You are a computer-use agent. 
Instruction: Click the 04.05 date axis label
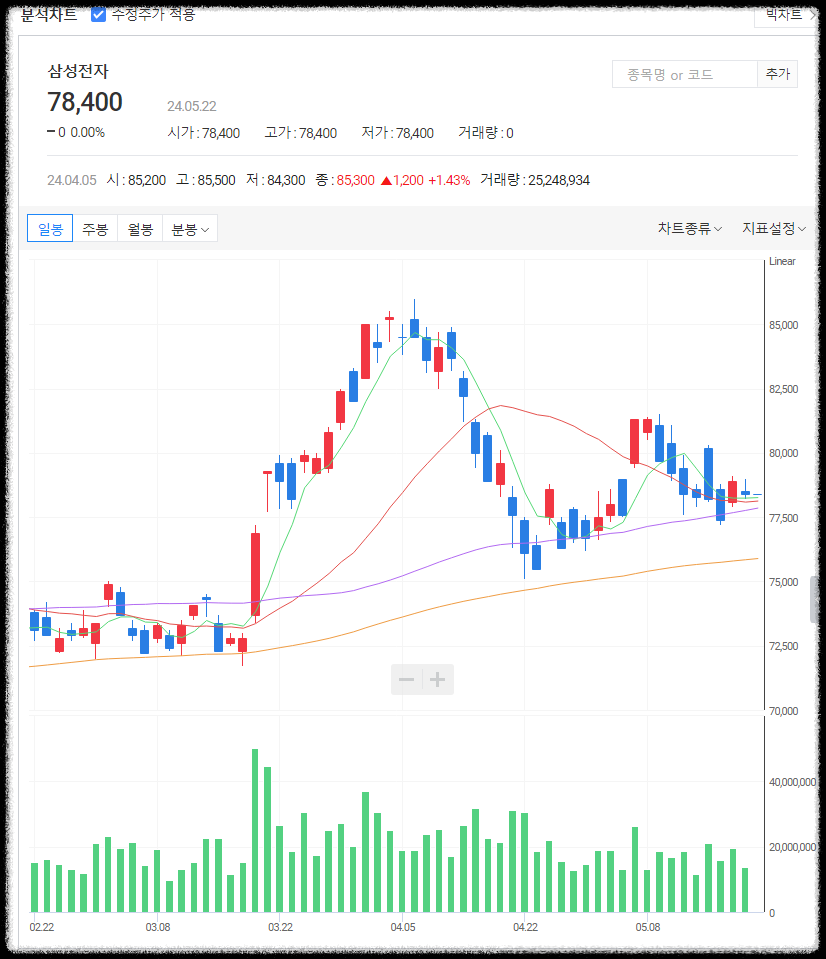(403, 927)
